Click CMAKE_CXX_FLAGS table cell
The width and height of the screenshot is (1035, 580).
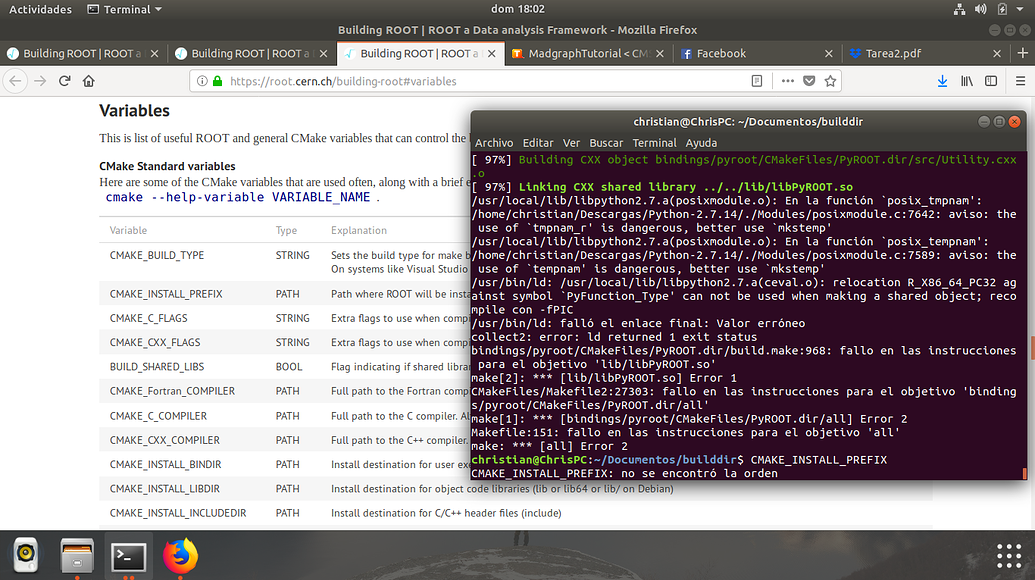pos(154,342)
